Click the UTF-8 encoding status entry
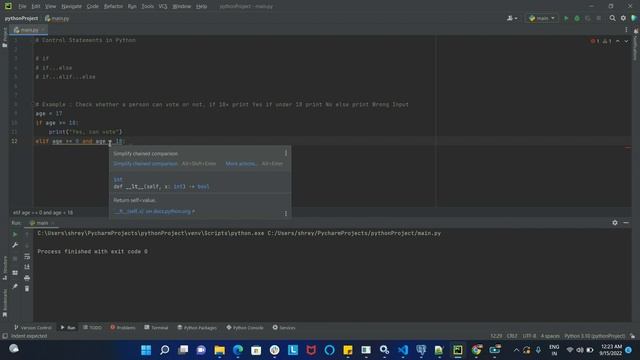Screen dimensions: 640x360 click(x=529, y=336)
